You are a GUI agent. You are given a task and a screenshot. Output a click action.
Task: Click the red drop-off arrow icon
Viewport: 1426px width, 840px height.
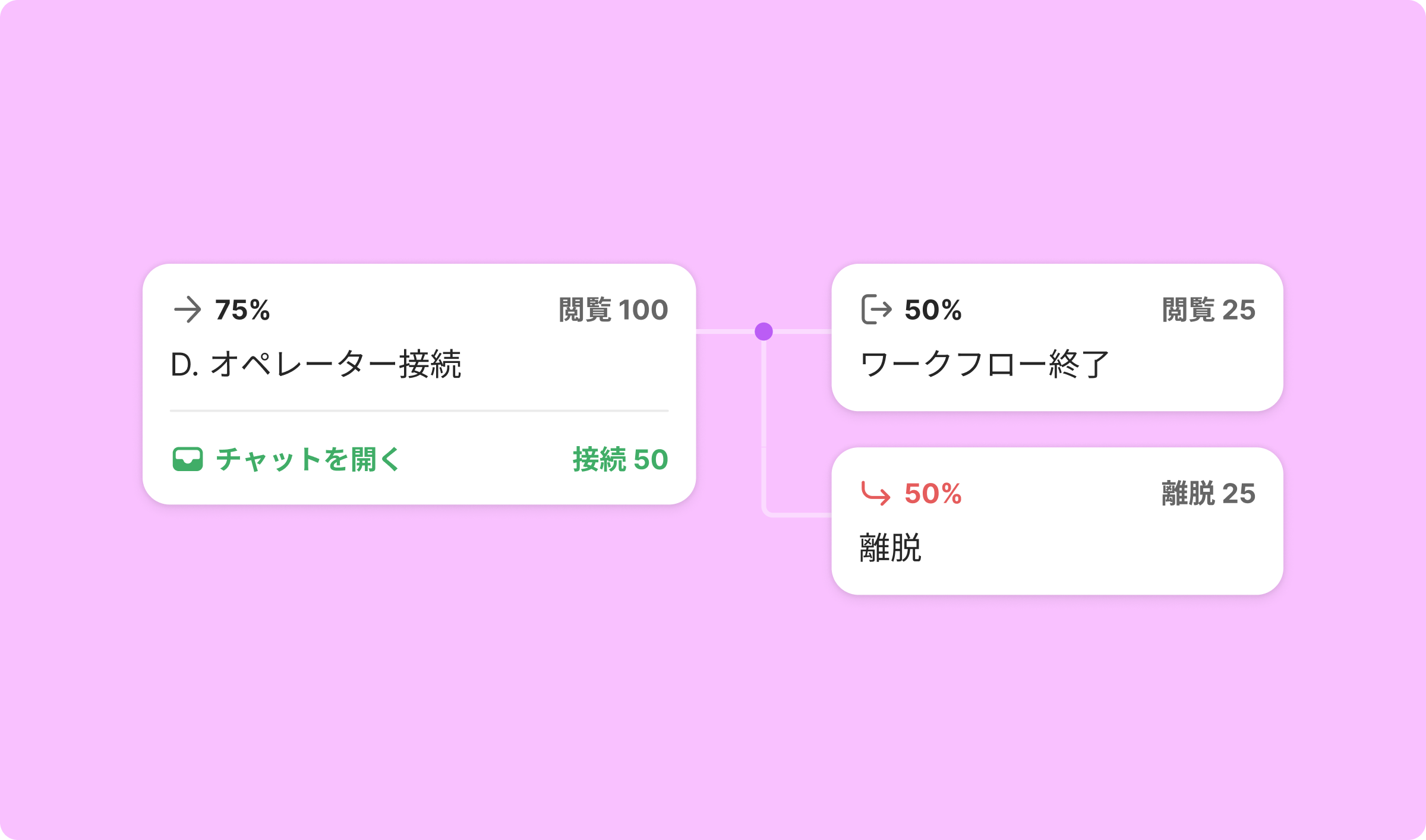click(876, 493)
